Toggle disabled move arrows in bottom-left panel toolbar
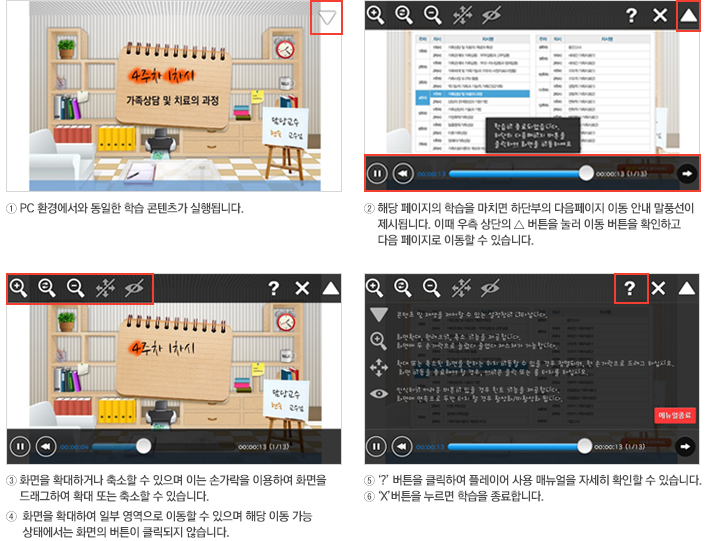 (x=104, y=288)
